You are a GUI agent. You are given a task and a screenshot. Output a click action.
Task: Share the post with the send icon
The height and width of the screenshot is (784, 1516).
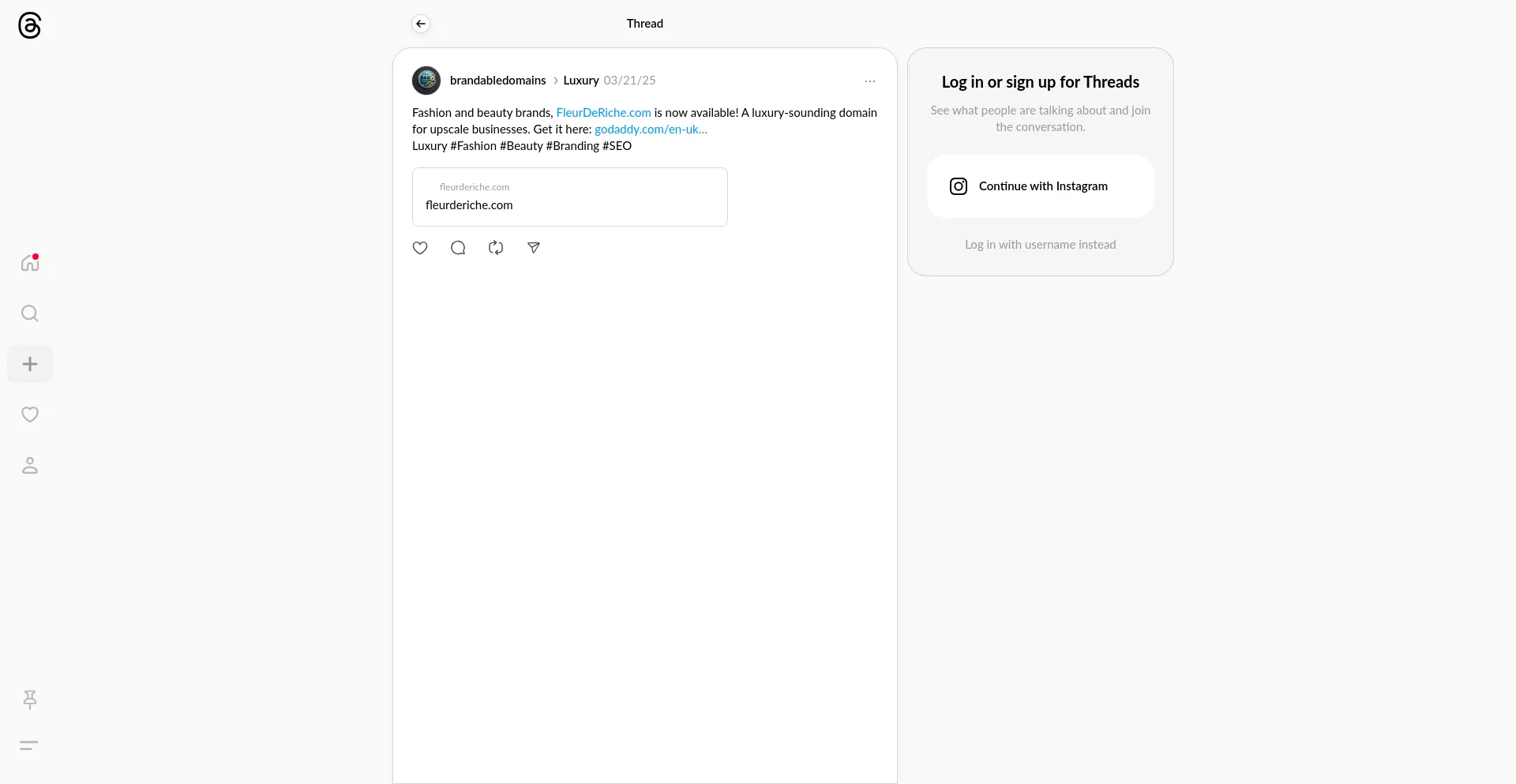click(534, 248)
